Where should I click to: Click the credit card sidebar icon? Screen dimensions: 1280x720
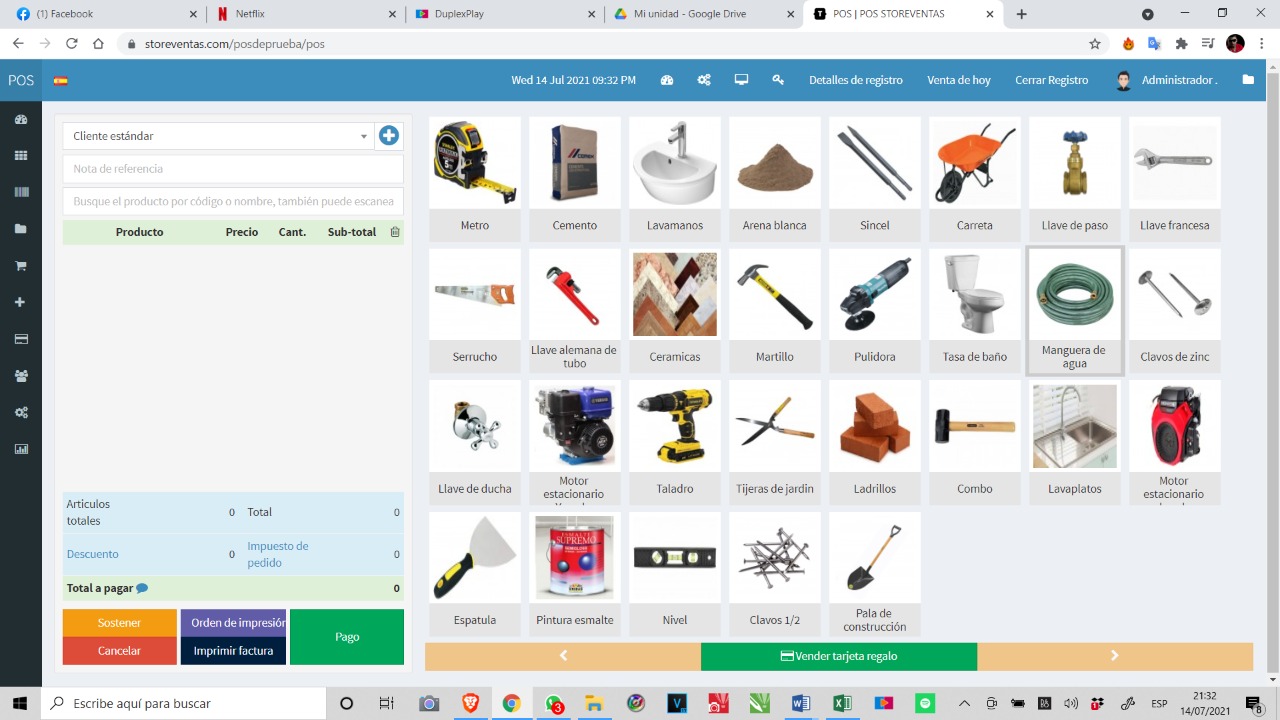[20, 339]
